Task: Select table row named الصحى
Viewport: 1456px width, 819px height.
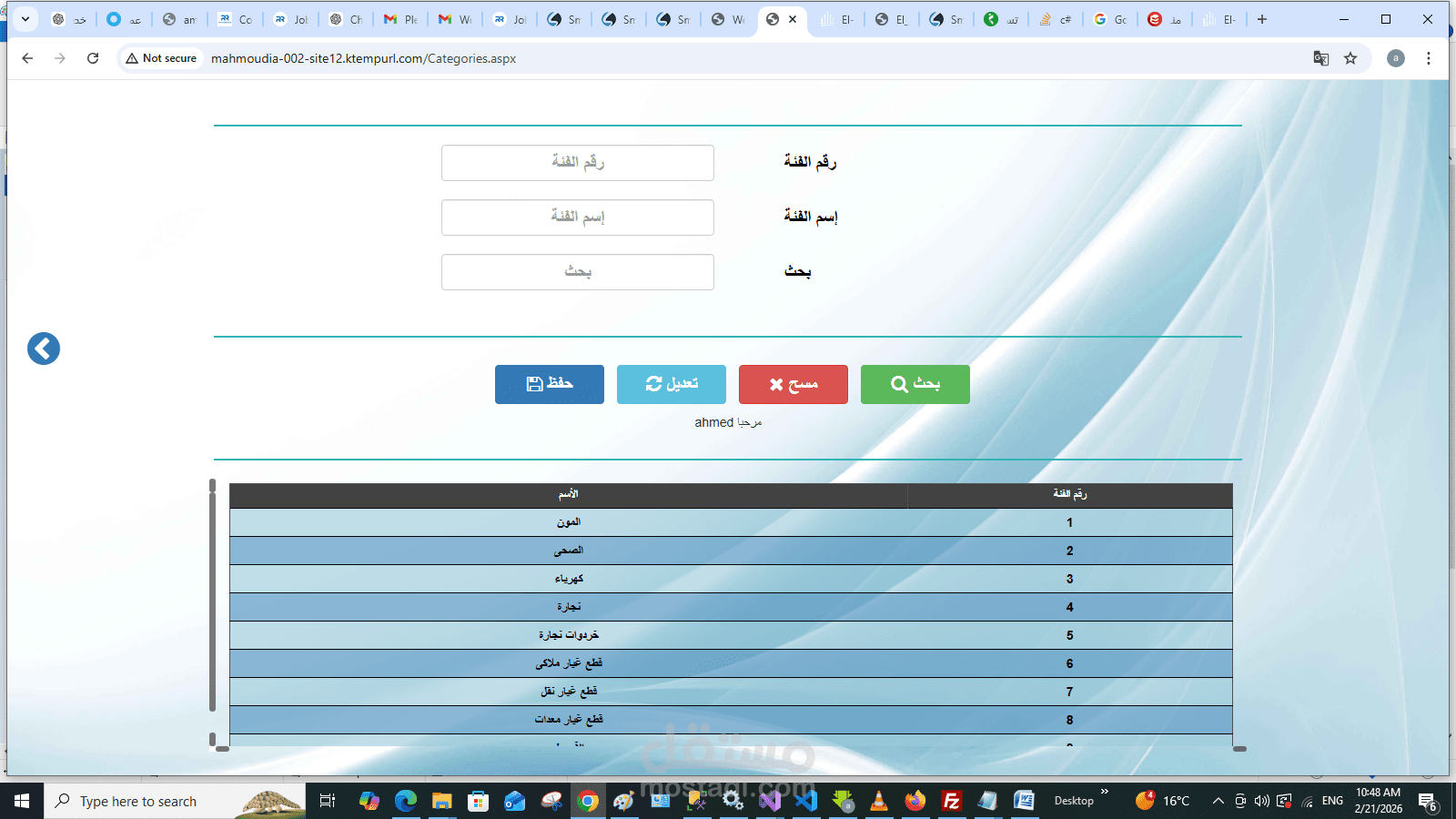Action: [731, 551]
